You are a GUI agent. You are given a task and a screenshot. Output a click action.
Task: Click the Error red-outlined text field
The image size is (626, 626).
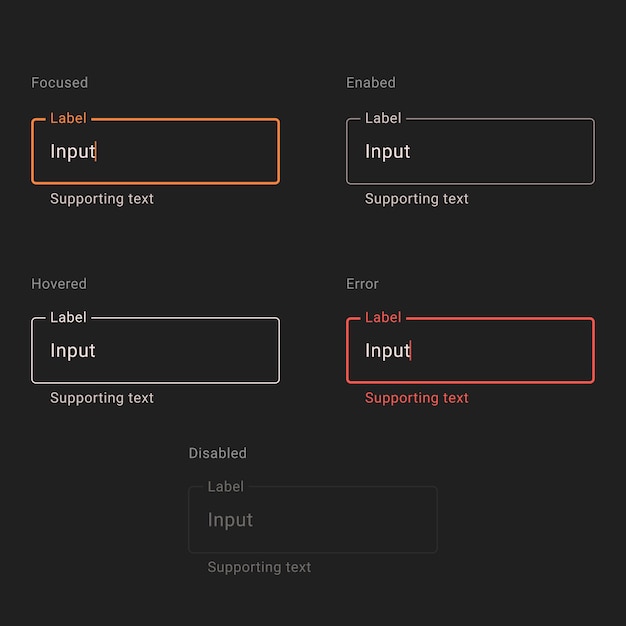(470, 351)
